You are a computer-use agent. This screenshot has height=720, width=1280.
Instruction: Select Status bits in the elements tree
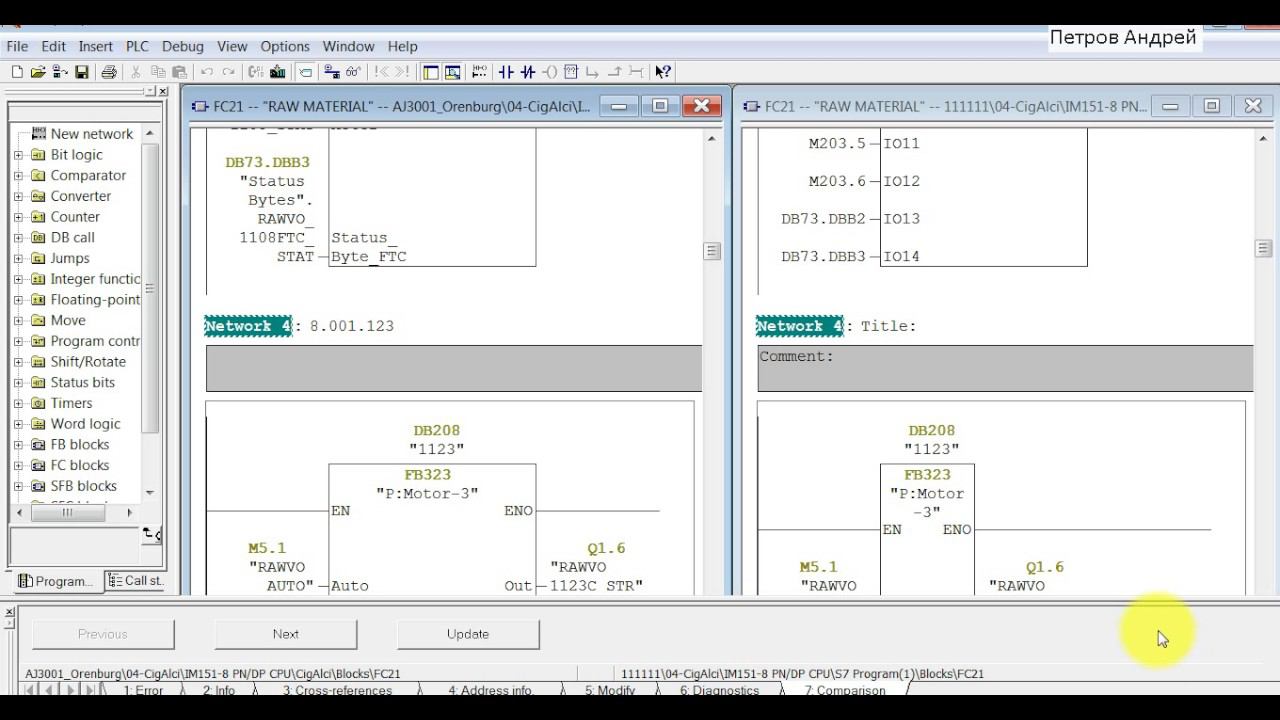tap(82, 382)
